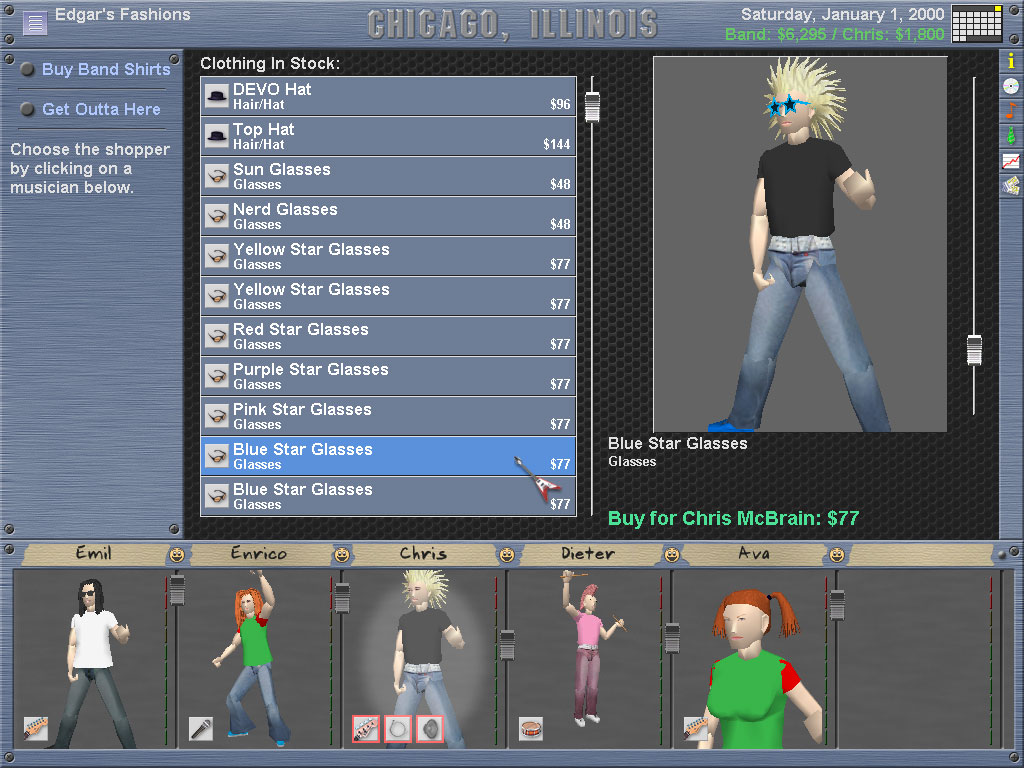Viewport: 1024px width, 768px height.
Task: Open the calendar grid icon
Action: tap(977, 23)
